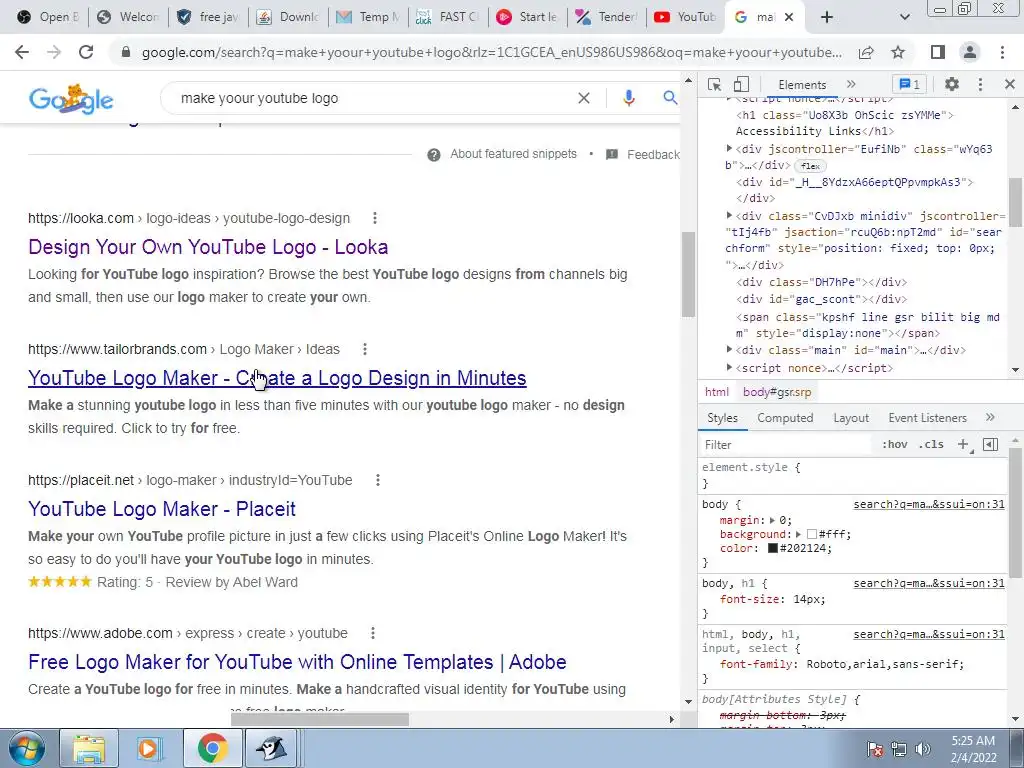Expand the div class main node

[x=729, y=350]
